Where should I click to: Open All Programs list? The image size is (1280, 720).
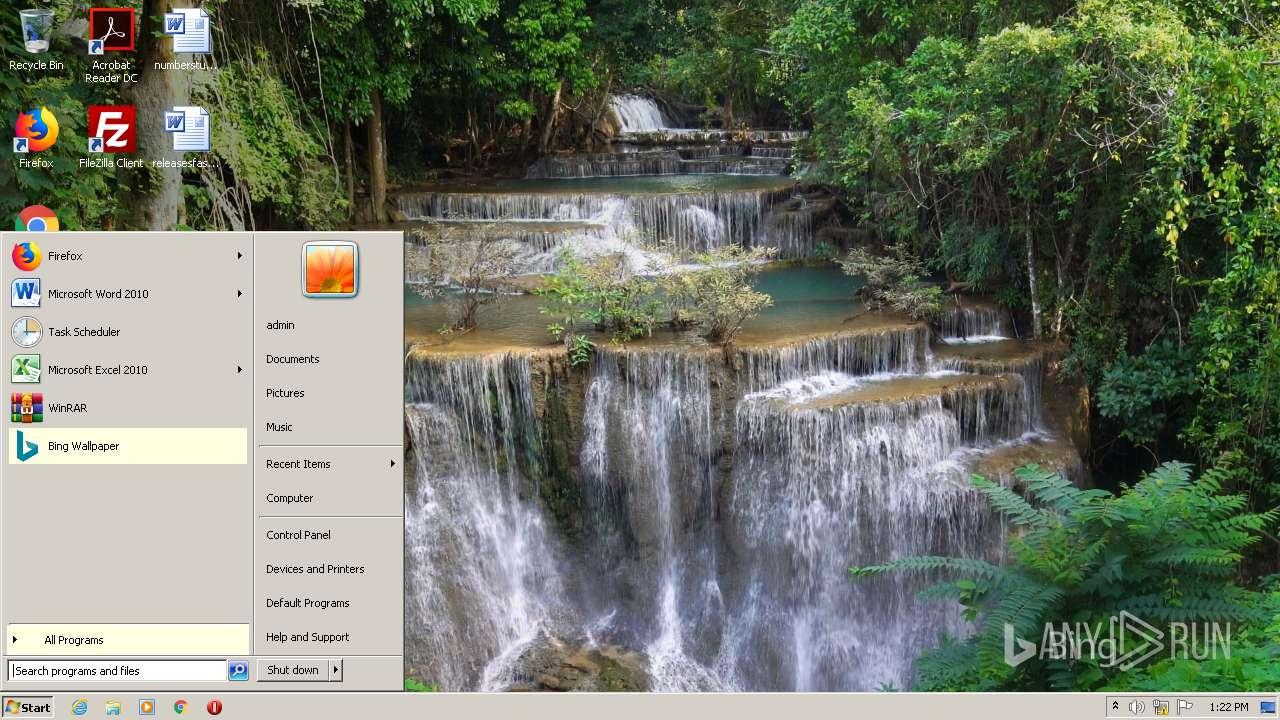click(128, 640)
